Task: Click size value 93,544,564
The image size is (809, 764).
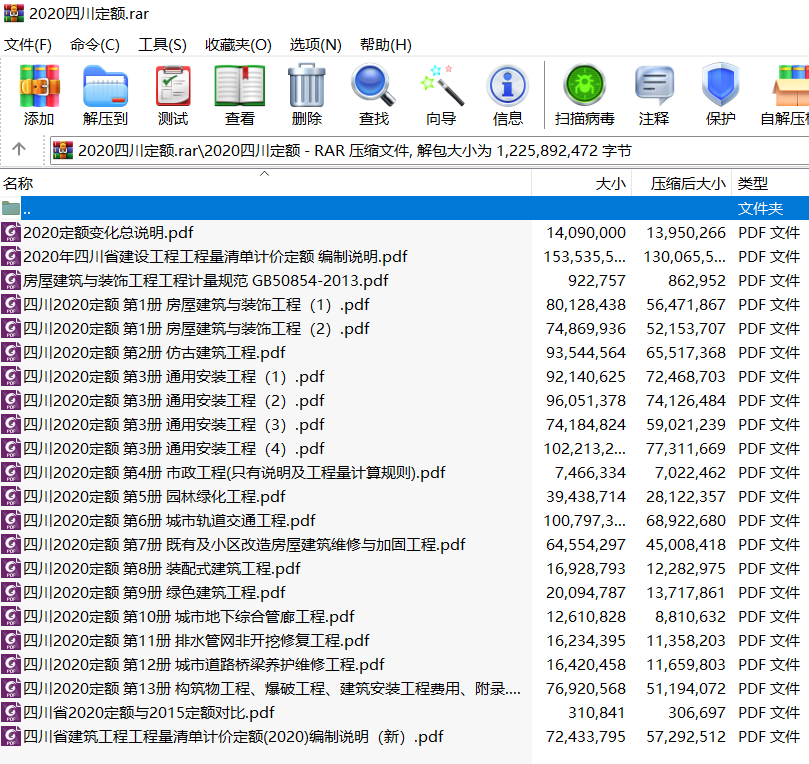Action: point(586,352)
